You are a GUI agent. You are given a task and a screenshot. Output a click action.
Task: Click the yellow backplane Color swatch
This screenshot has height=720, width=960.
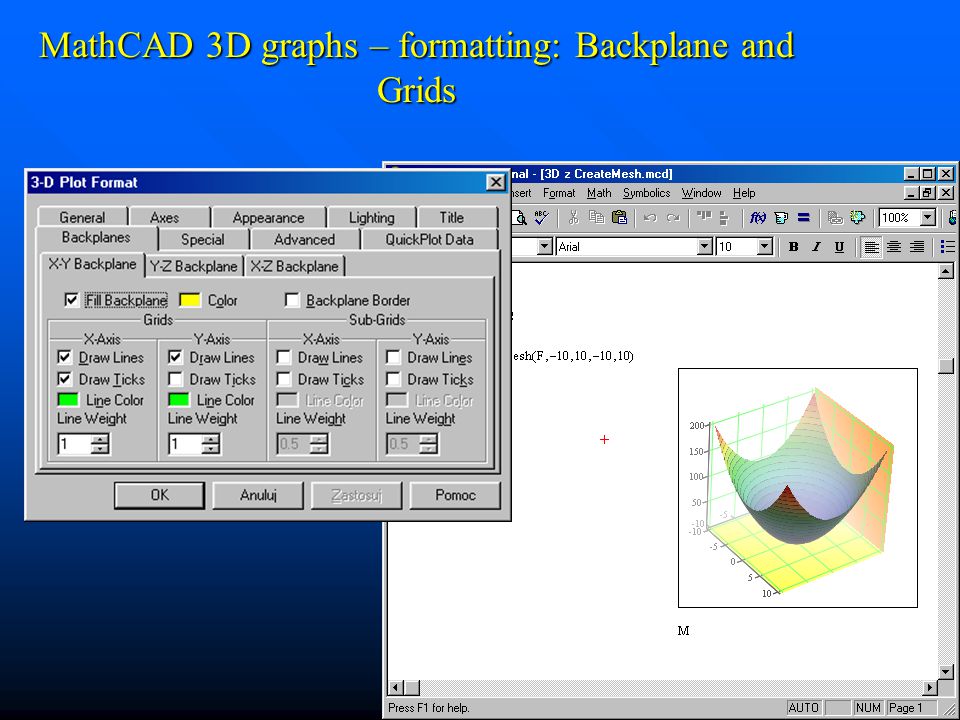point(190,300)
